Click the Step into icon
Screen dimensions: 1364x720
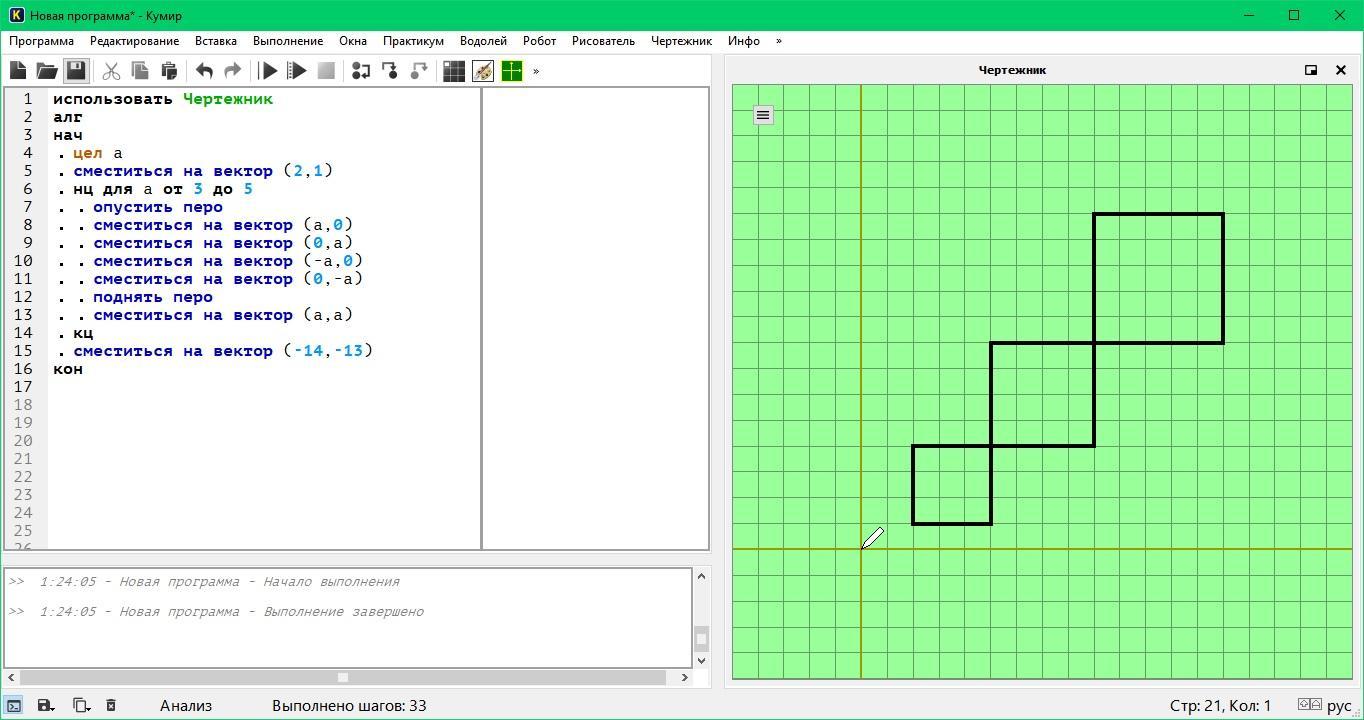390,71
